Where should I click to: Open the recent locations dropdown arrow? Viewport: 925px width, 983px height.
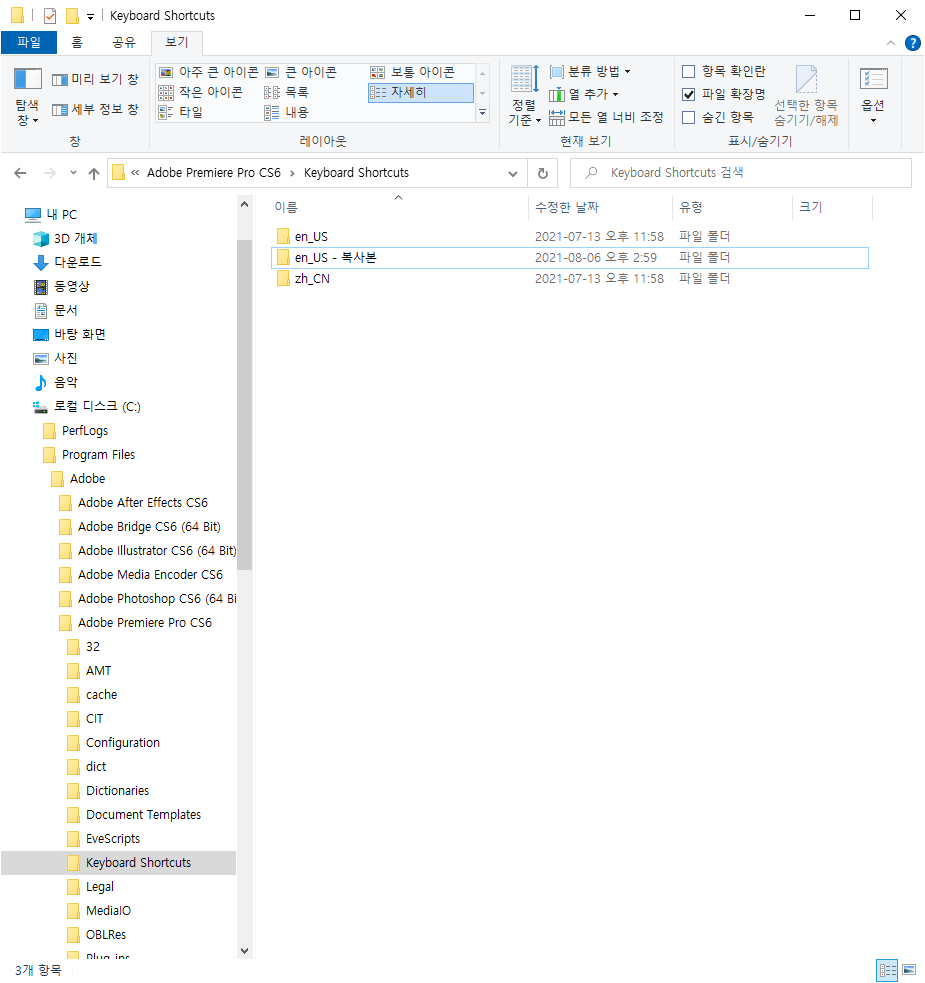73,173
